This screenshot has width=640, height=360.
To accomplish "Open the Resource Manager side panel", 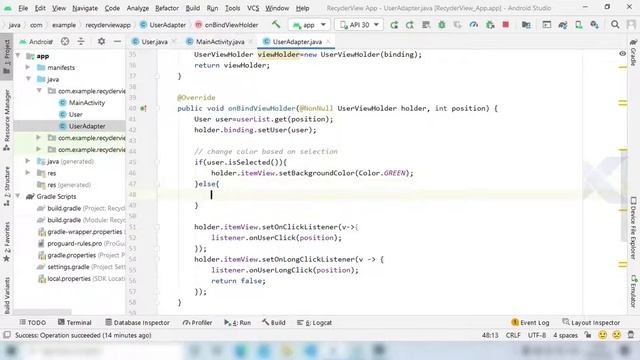I will click(x=7, y=121).
